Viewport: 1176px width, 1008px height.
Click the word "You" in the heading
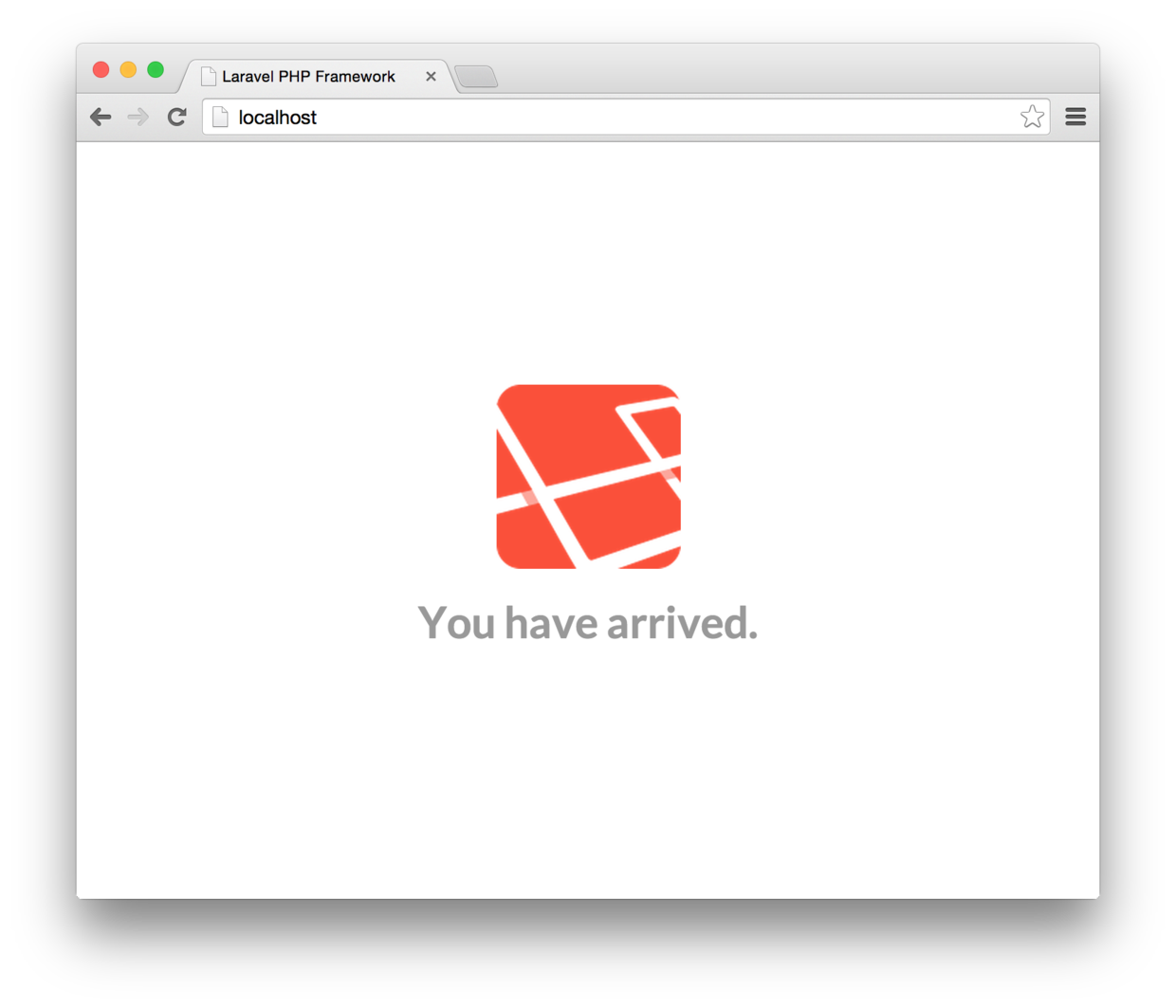[456, 623]
